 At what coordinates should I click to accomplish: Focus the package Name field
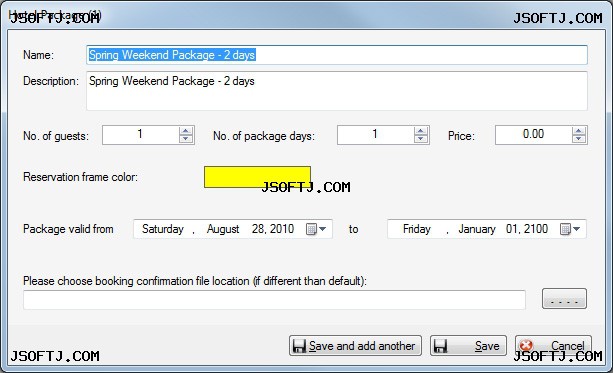(x=337, y=55)
